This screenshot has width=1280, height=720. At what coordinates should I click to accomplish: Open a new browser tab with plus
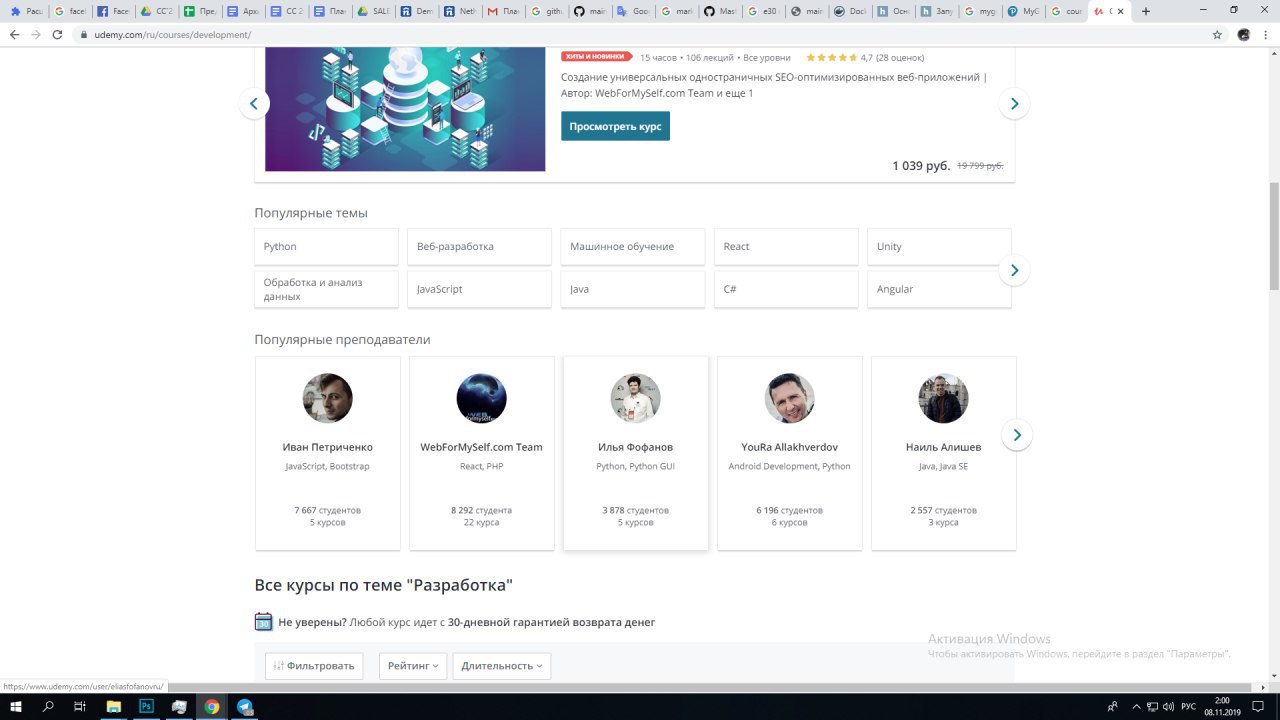point(1146,11)
